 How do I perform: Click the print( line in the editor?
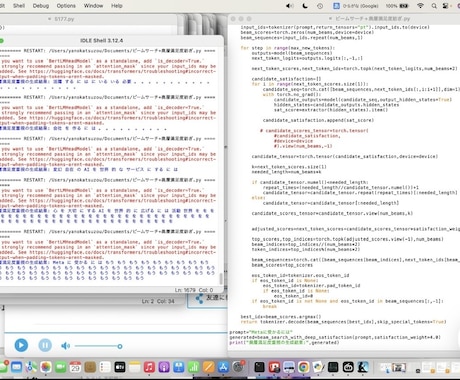(x=284, y=342)
